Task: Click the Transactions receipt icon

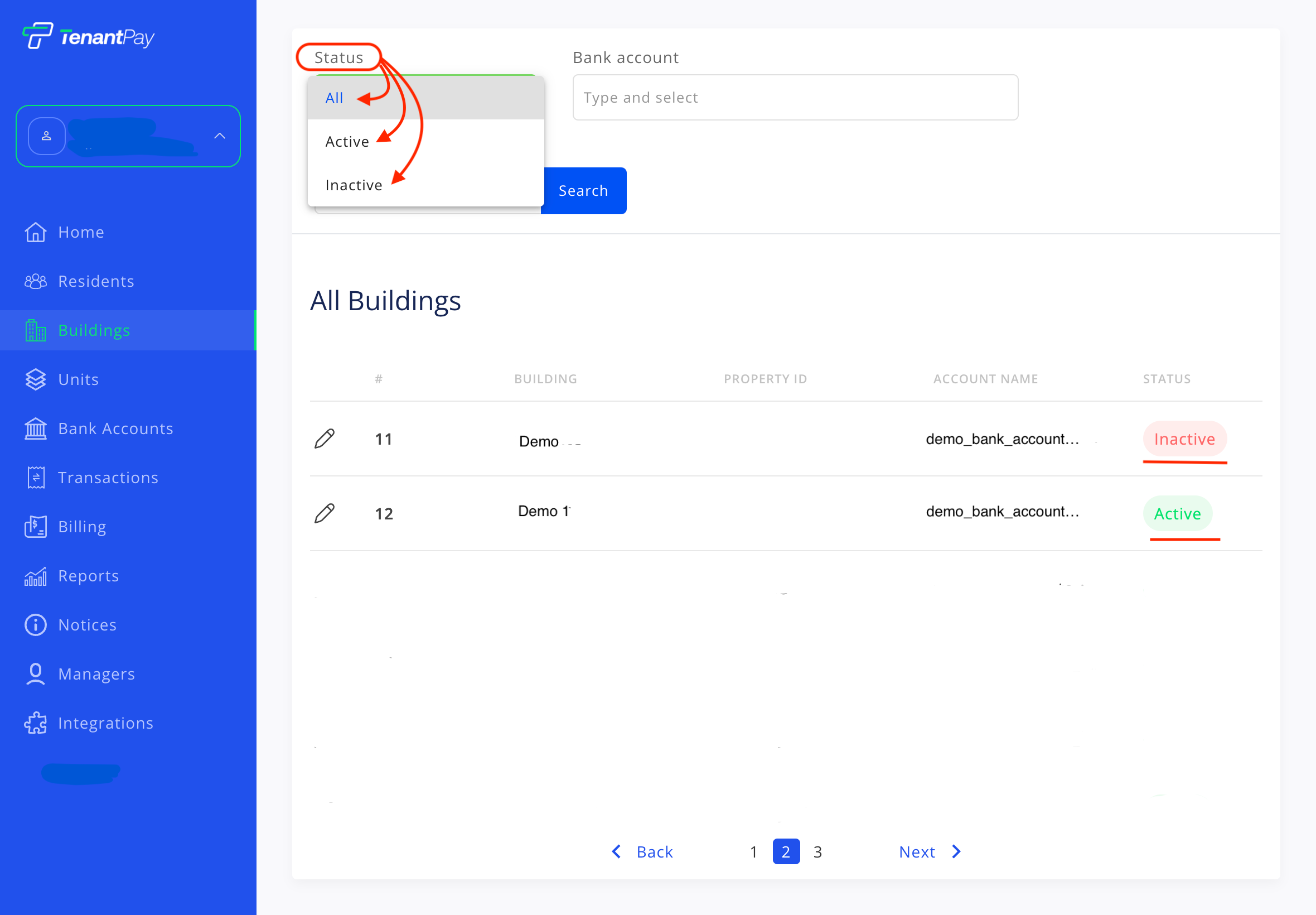Action: 36,478
